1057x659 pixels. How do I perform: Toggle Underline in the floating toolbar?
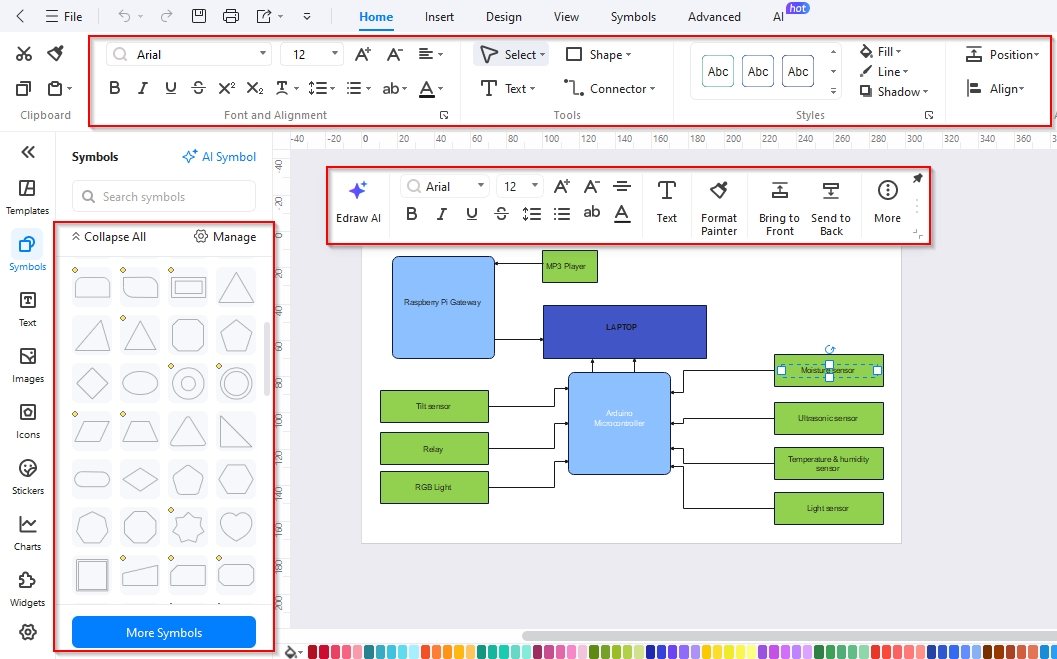click(472, 214)
